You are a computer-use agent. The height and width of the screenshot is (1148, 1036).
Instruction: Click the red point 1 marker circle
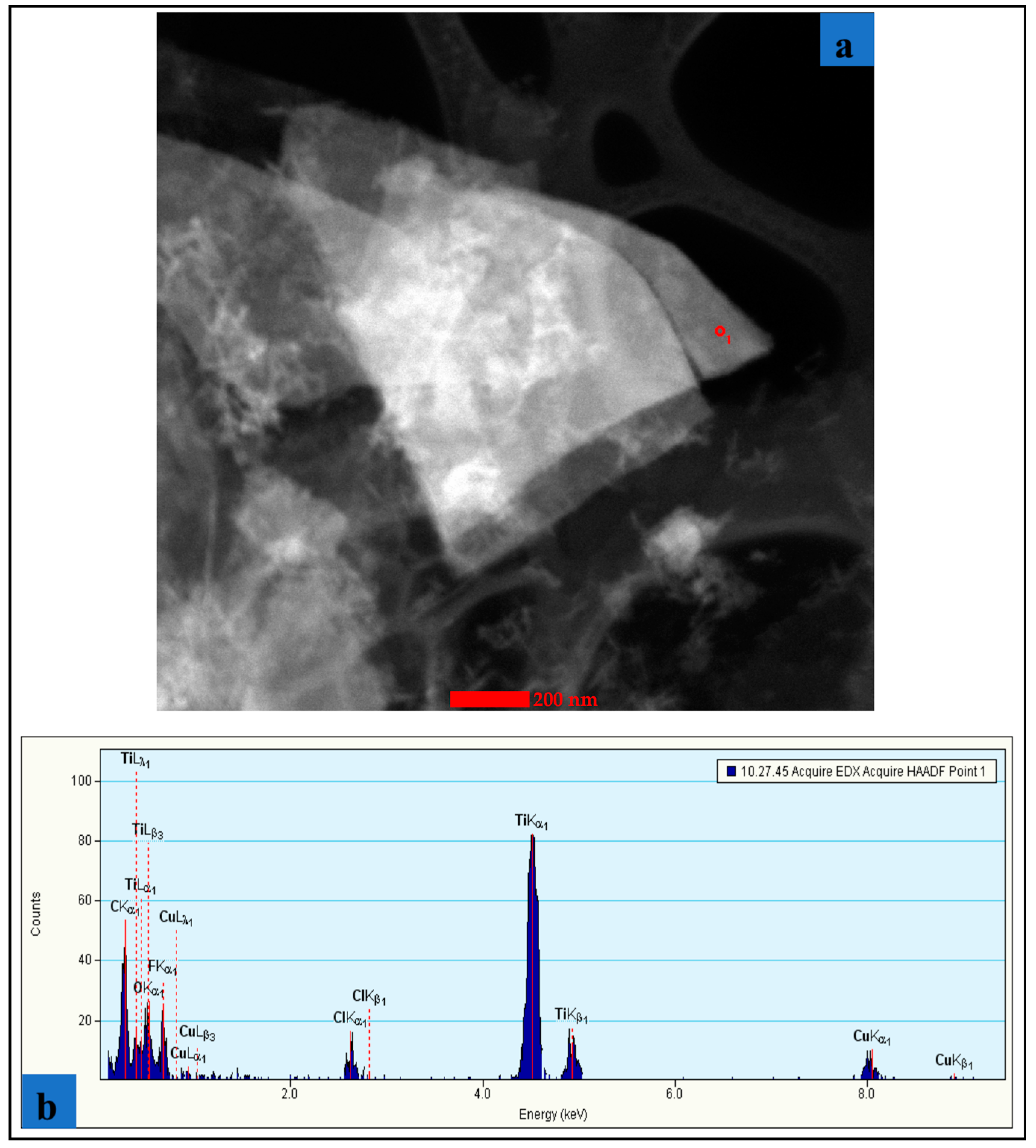(x=720, y=331)
